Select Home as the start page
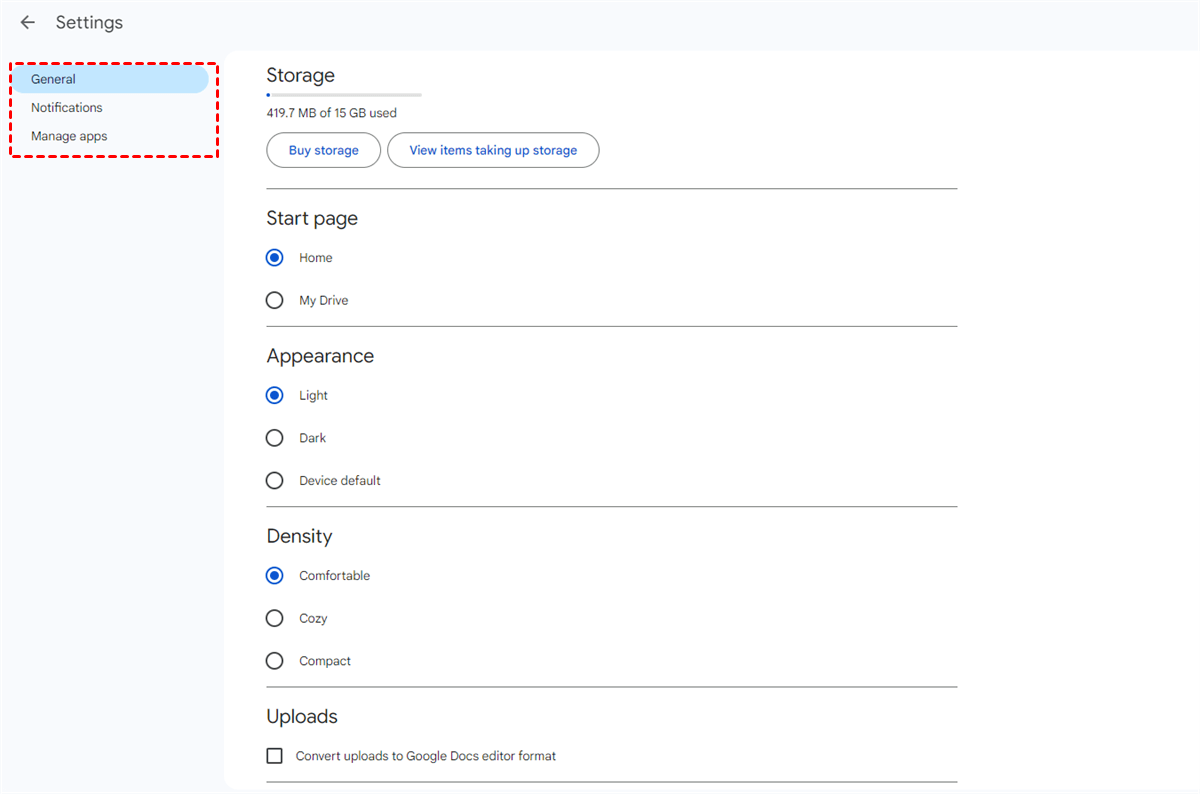 click(x=275, y=258)
